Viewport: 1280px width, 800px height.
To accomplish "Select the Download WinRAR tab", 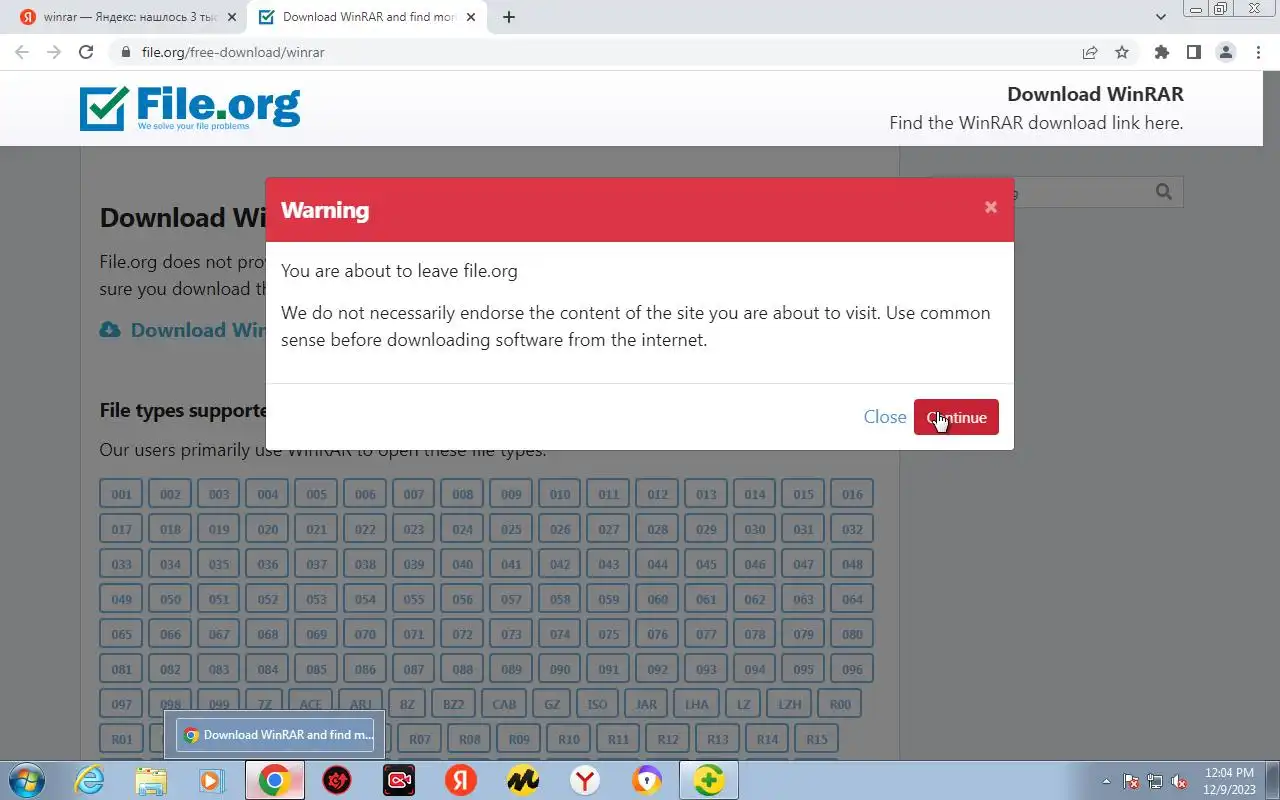I will 368,17.
